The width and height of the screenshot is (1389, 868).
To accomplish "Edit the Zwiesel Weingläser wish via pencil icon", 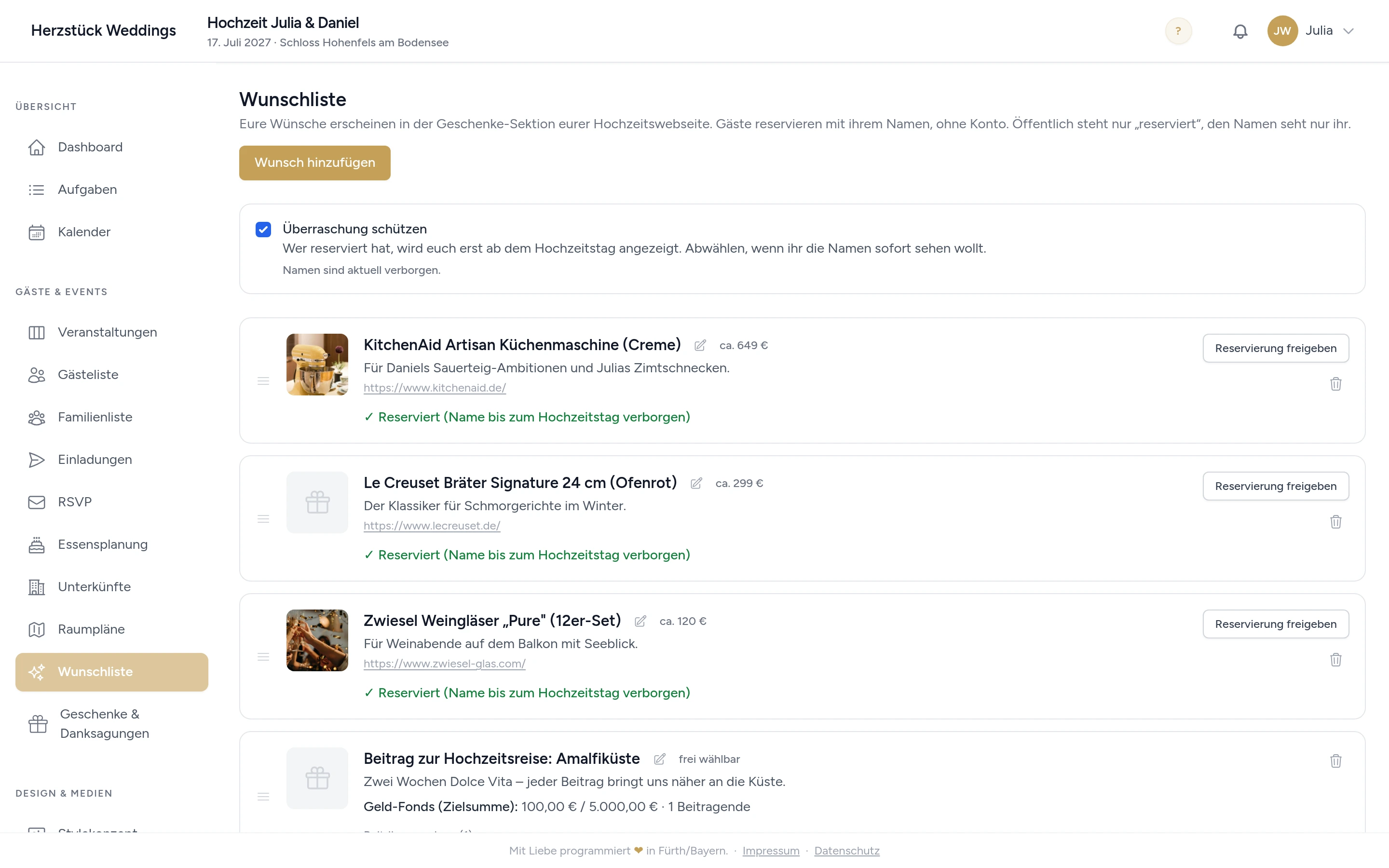I will click(640, 621).
